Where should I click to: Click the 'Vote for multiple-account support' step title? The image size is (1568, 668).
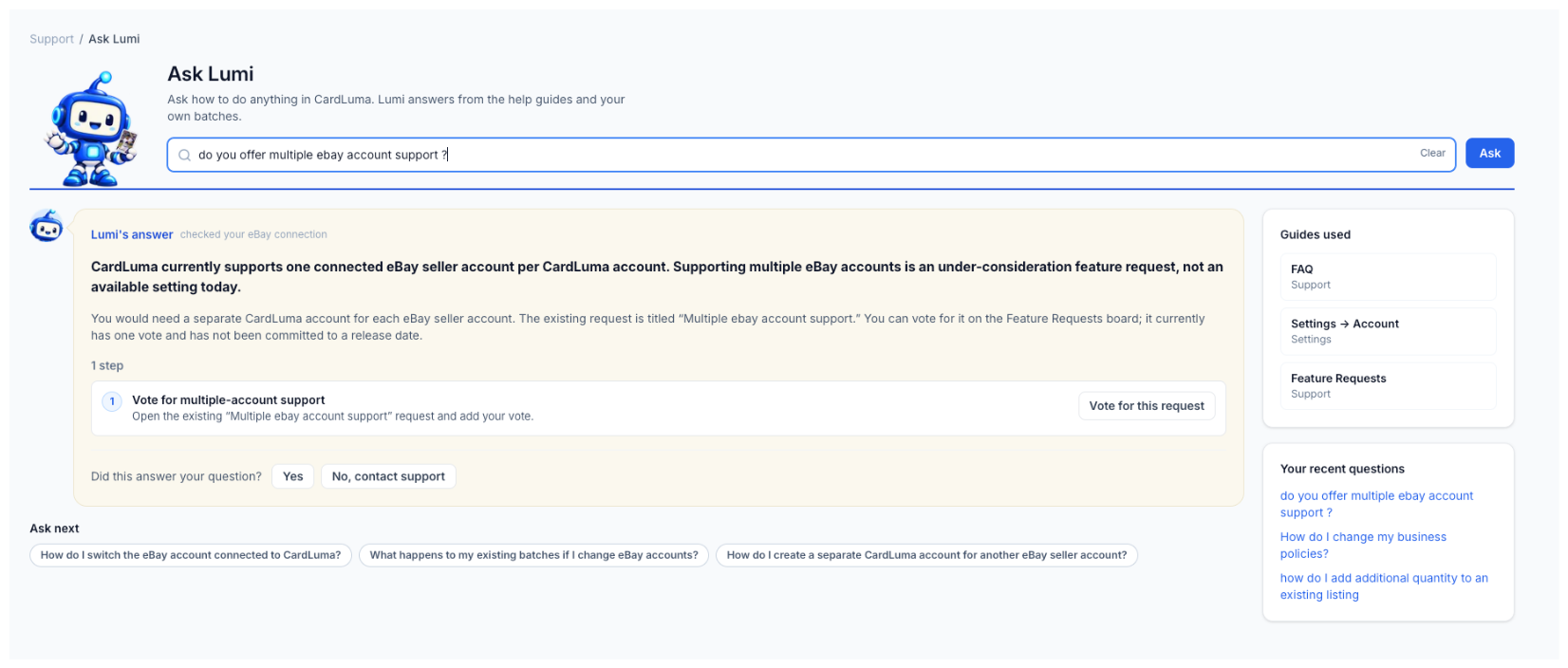228,399
